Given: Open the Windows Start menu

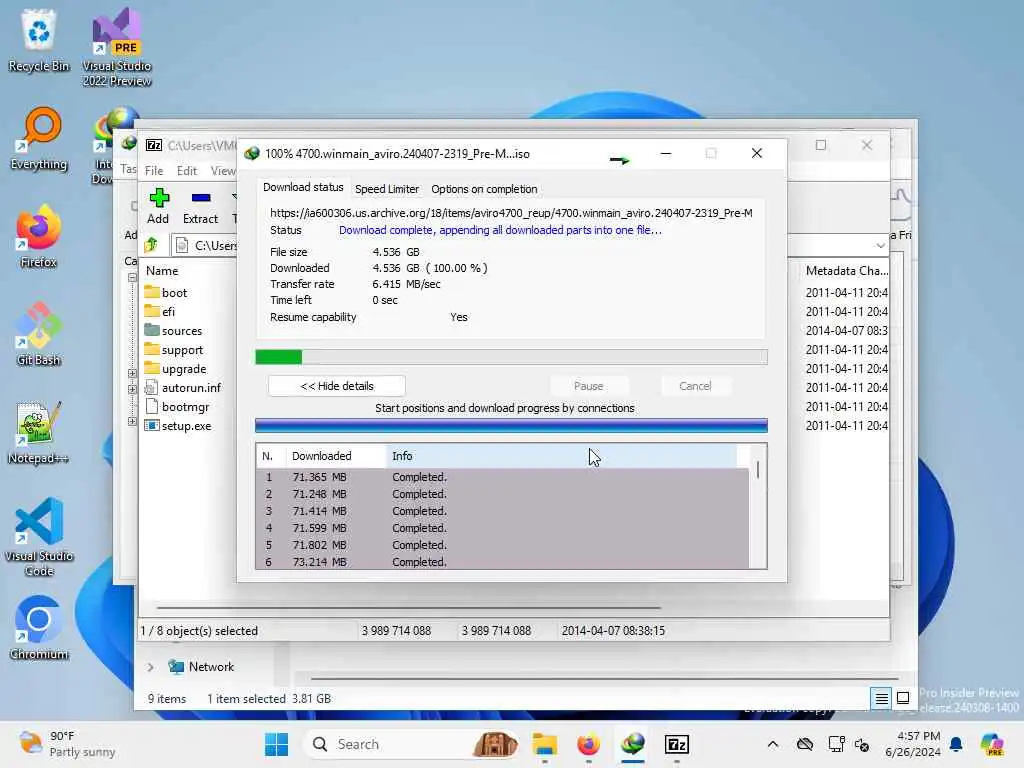Looking at the screenshot, I should point(276,744).
